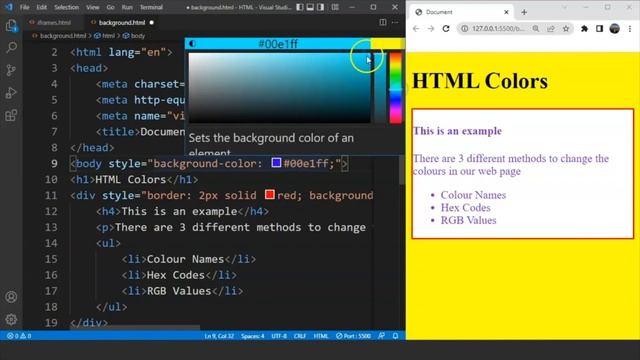Click inside the saturation gradient box
This screenshot has height=360, width=640.
[x=280, y=88]
